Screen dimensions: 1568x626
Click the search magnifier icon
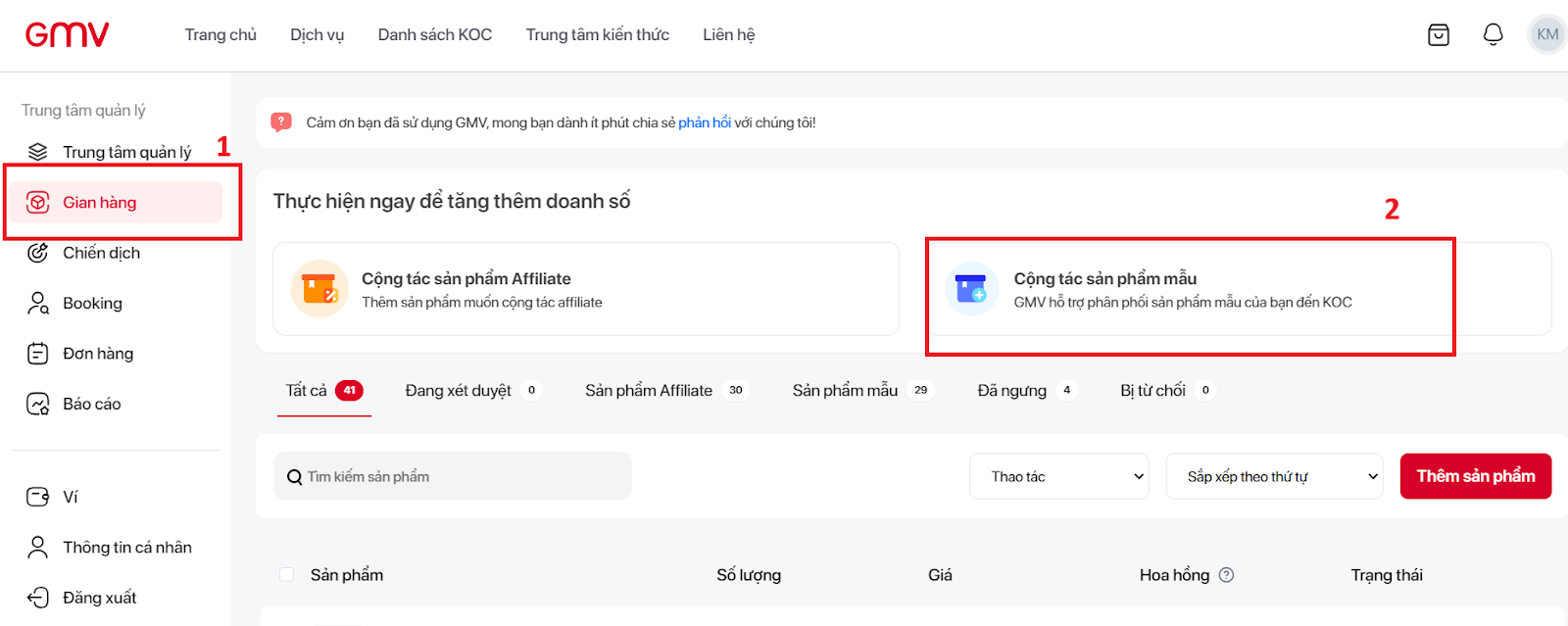coord(294,477)
